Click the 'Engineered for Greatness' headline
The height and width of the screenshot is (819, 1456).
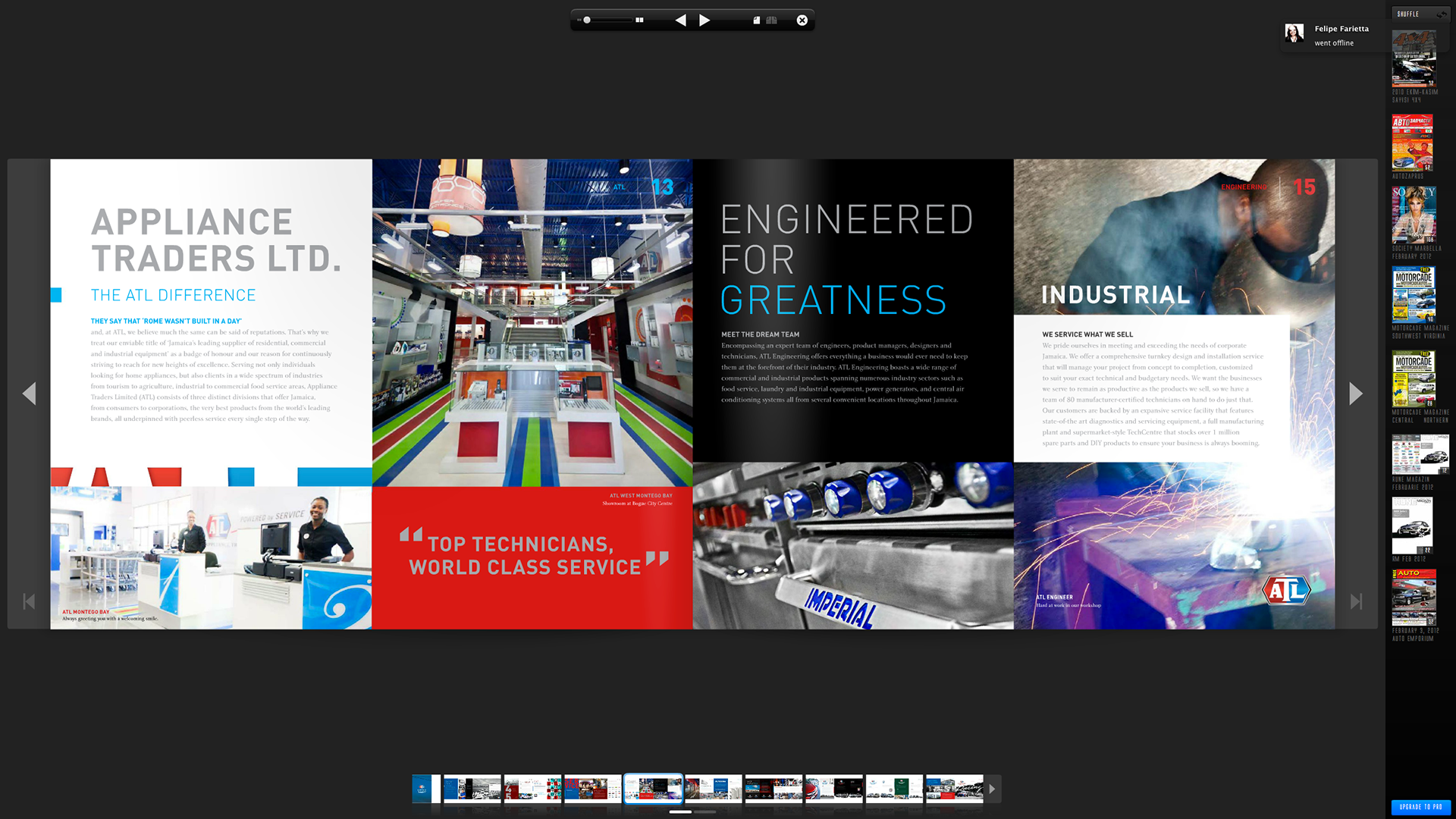846,259
